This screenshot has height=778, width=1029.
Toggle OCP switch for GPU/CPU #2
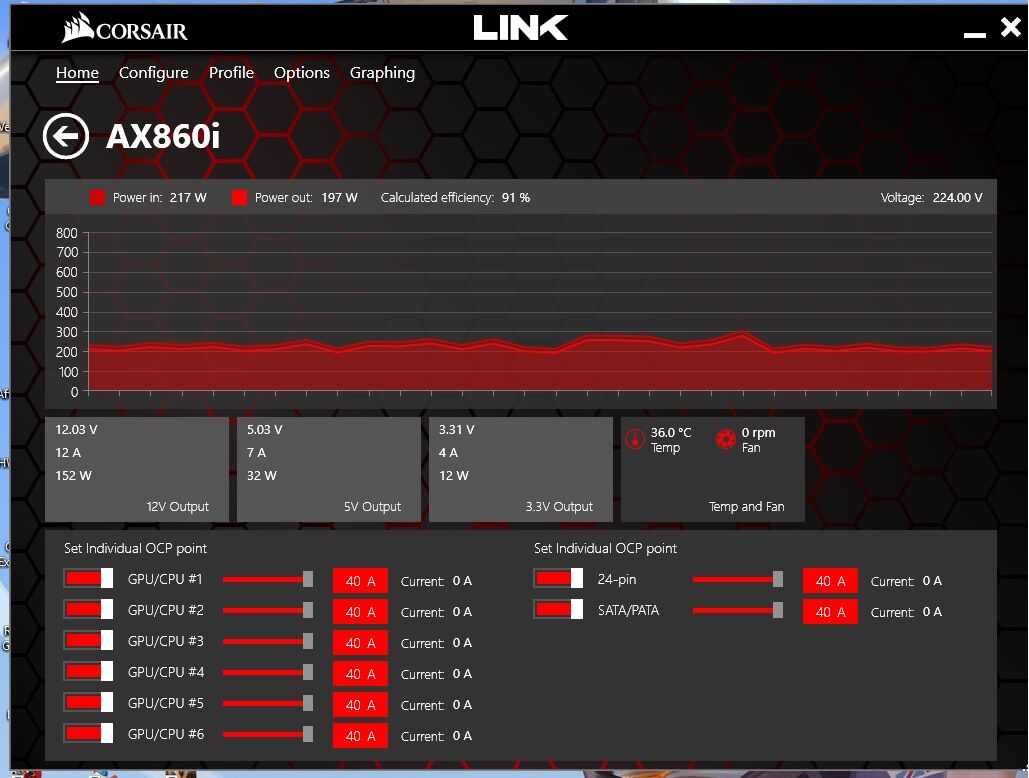[x=89, y=609]
